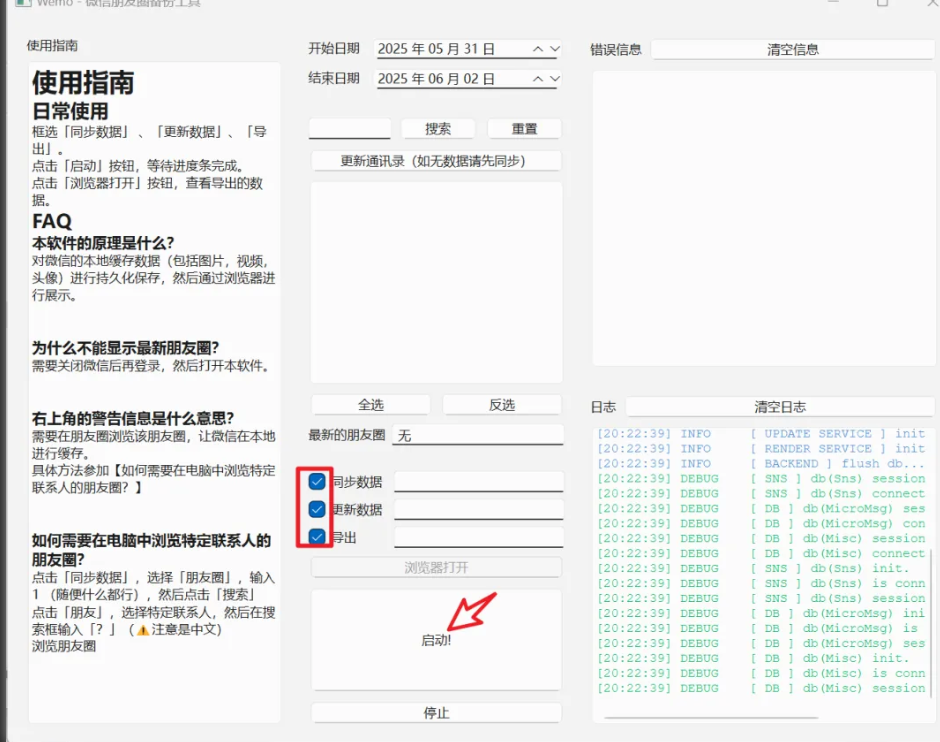The width and height of the screenshot is (940, 742).
Task: Click 本软件的原理是什么? question
Action: tap(103, 243)
